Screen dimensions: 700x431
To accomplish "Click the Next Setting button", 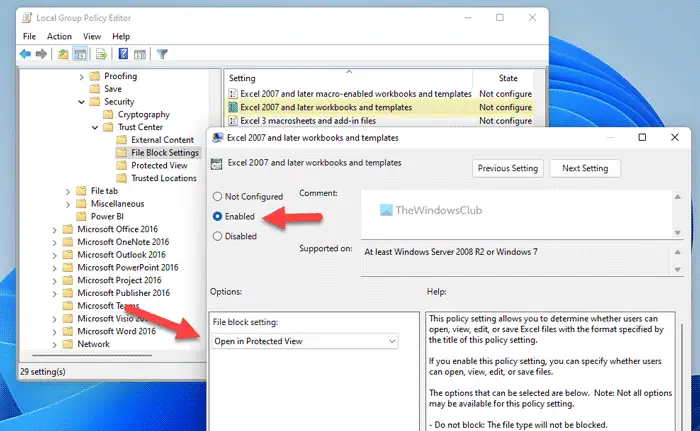I will [585, 168].
